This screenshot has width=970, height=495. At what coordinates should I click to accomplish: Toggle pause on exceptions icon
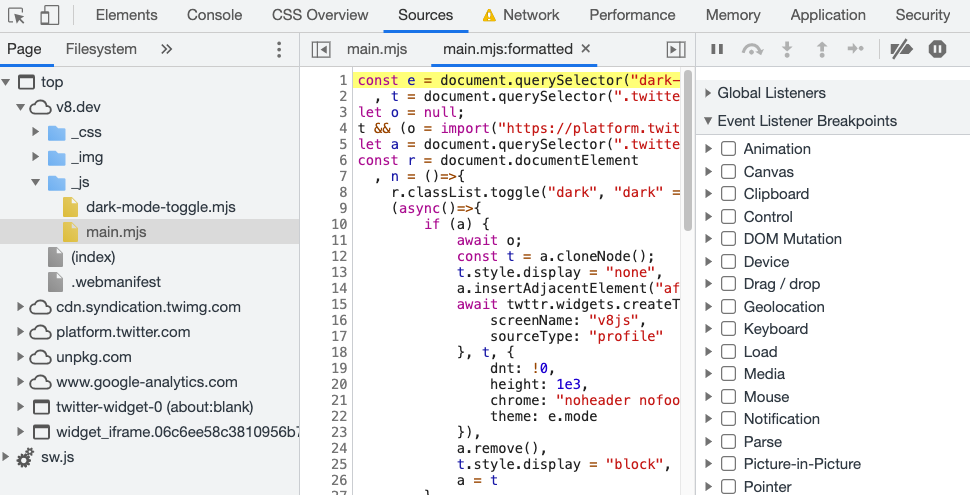937,49
